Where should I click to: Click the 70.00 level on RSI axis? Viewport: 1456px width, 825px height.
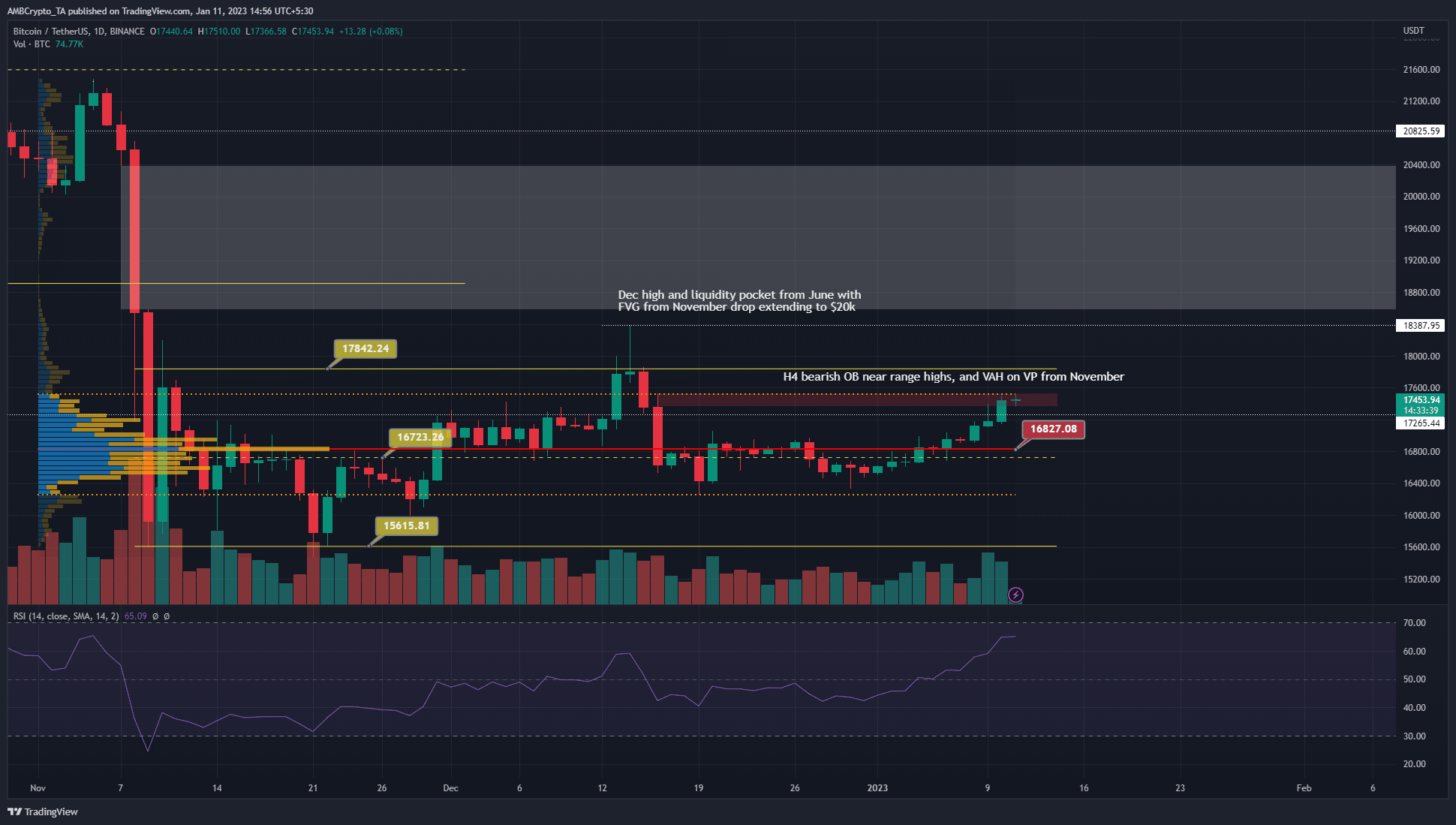click(1414, 623)
